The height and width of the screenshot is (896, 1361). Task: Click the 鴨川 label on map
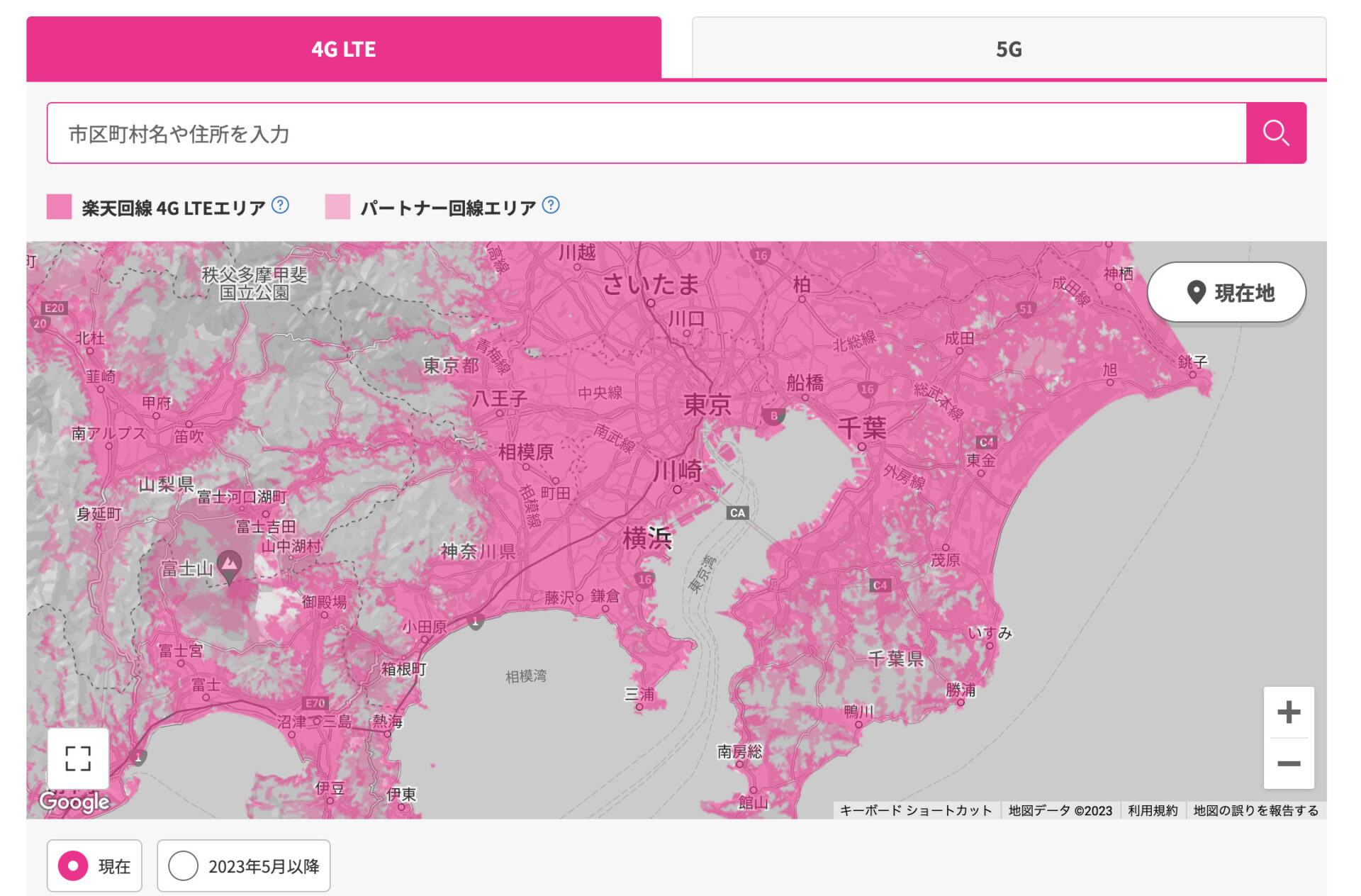858,711
